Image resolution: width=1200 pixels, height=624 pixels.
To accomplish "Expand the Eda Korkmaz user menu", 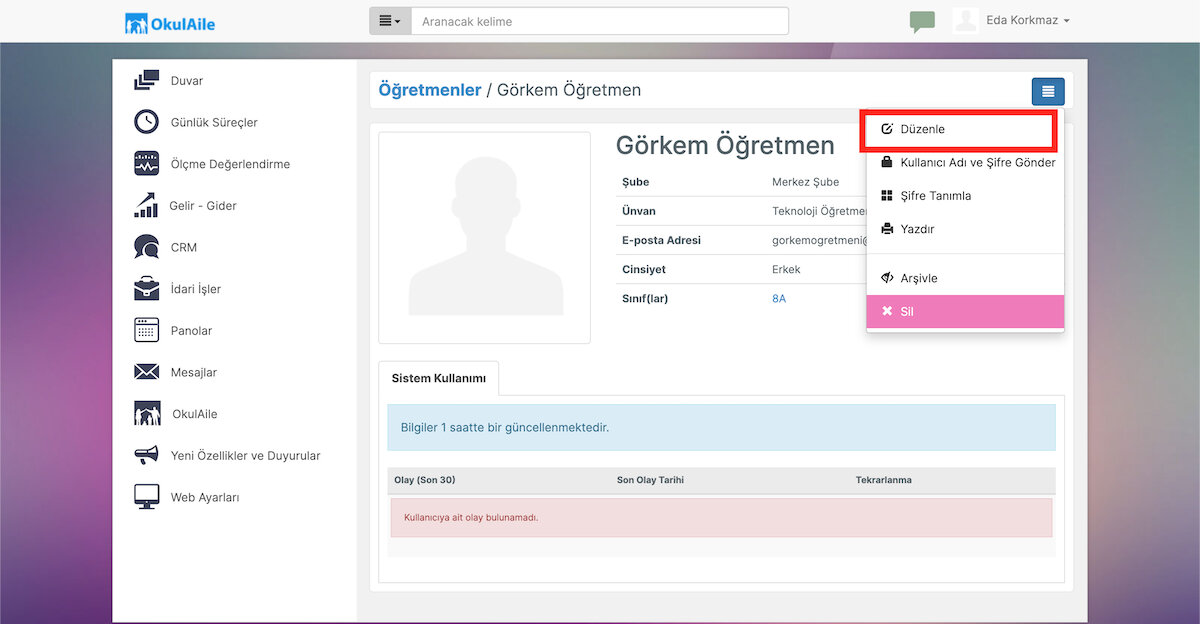I will (x=1028, y=21).
